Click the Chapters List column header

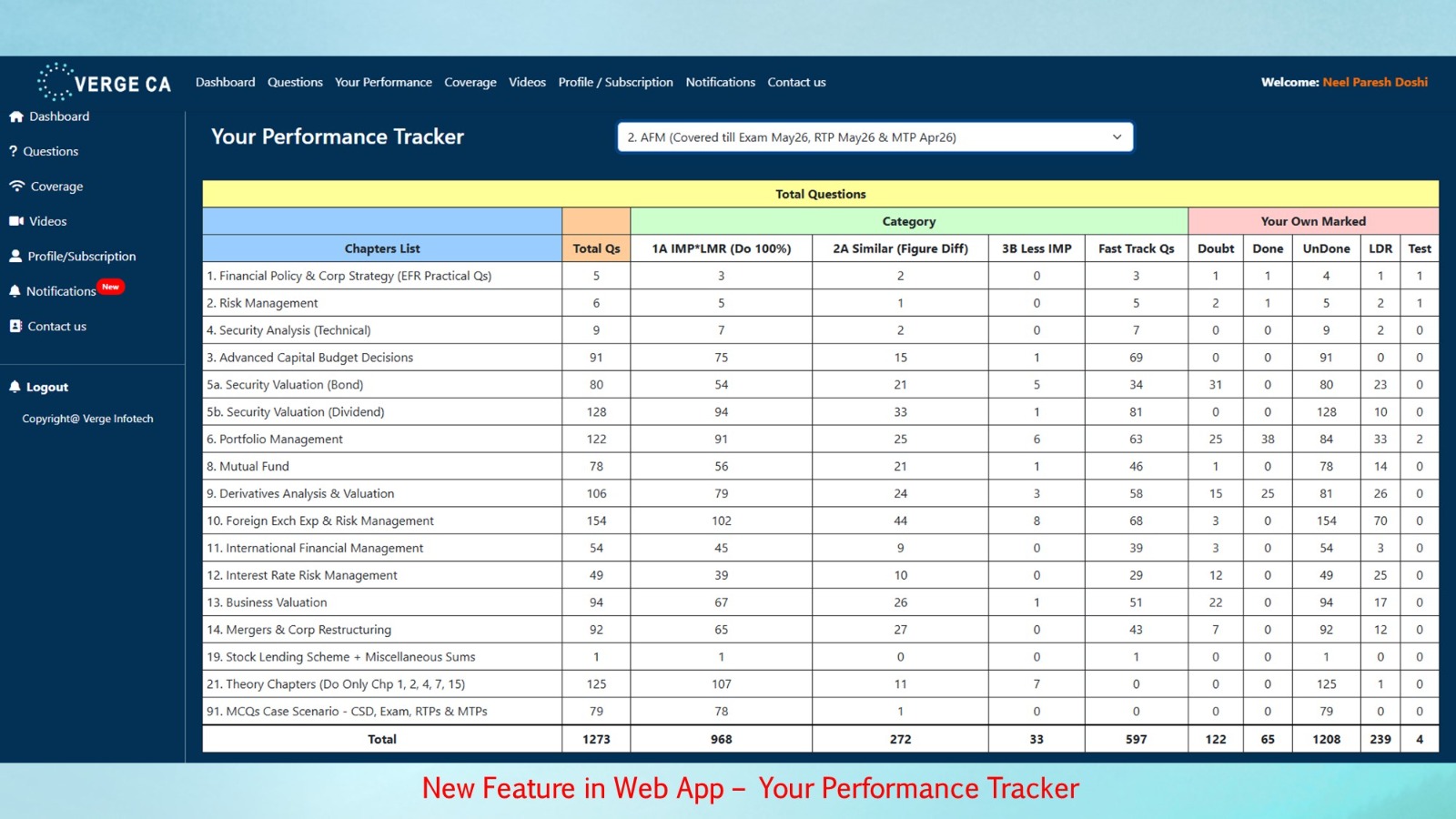[382, 248]
